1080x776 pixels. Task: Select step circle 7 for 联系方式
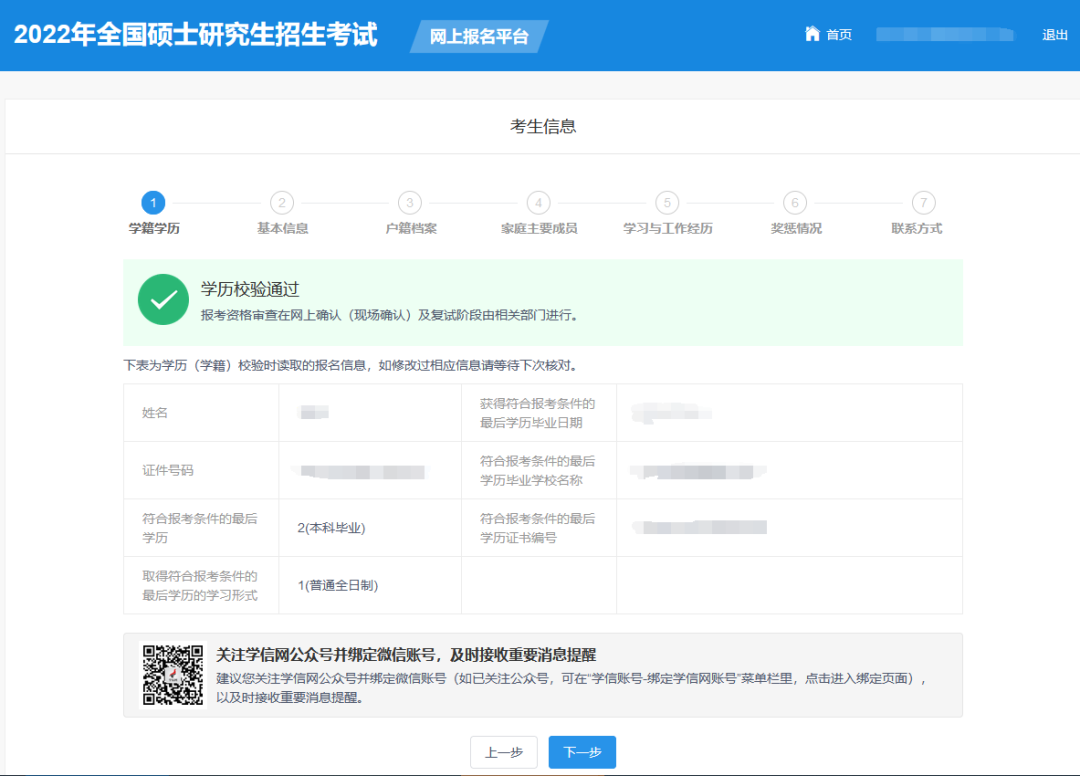coord(923,203)
